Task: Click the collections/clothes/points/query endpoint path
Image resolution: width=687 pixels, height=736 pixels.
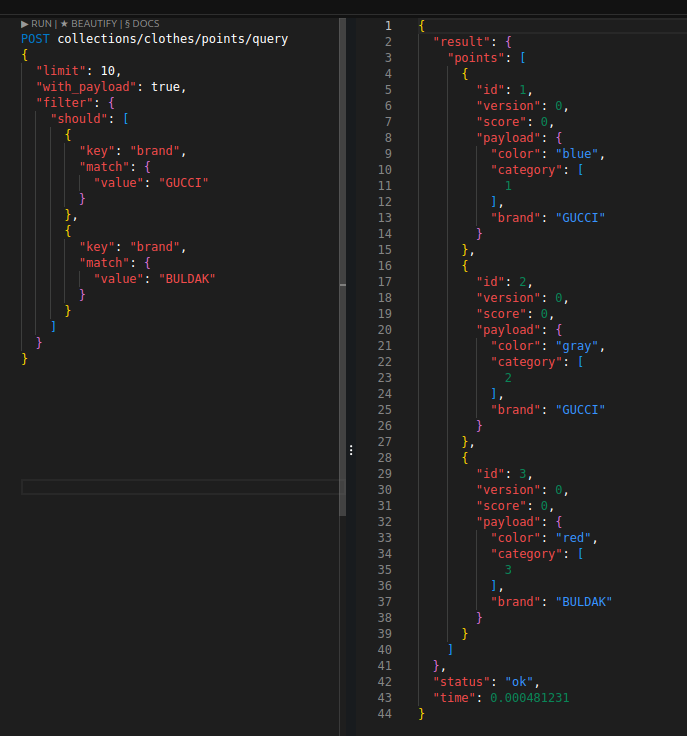Action: (172, 39)
